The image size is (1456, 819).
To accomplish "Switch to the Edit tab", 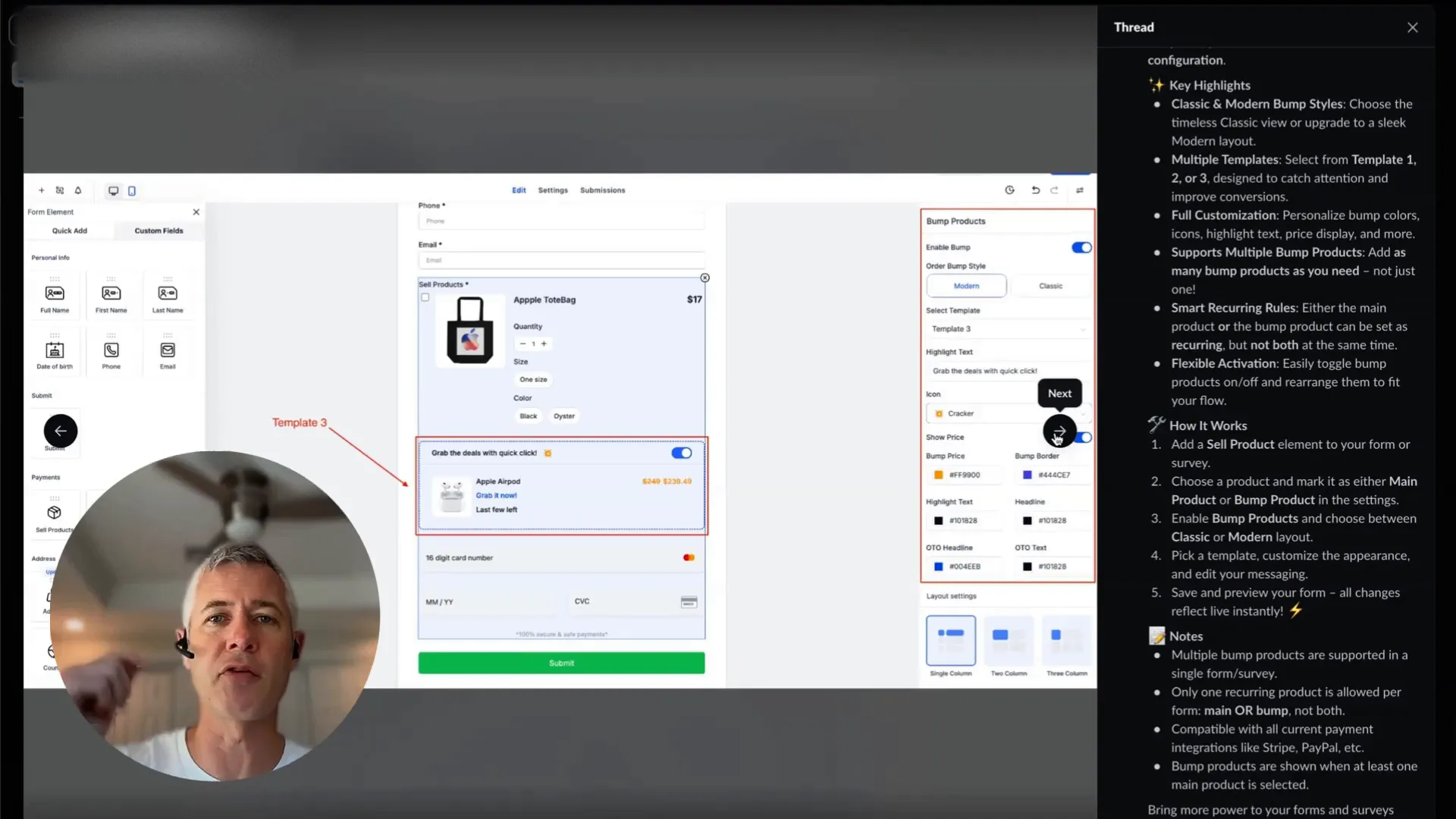I will click(519, 190).
